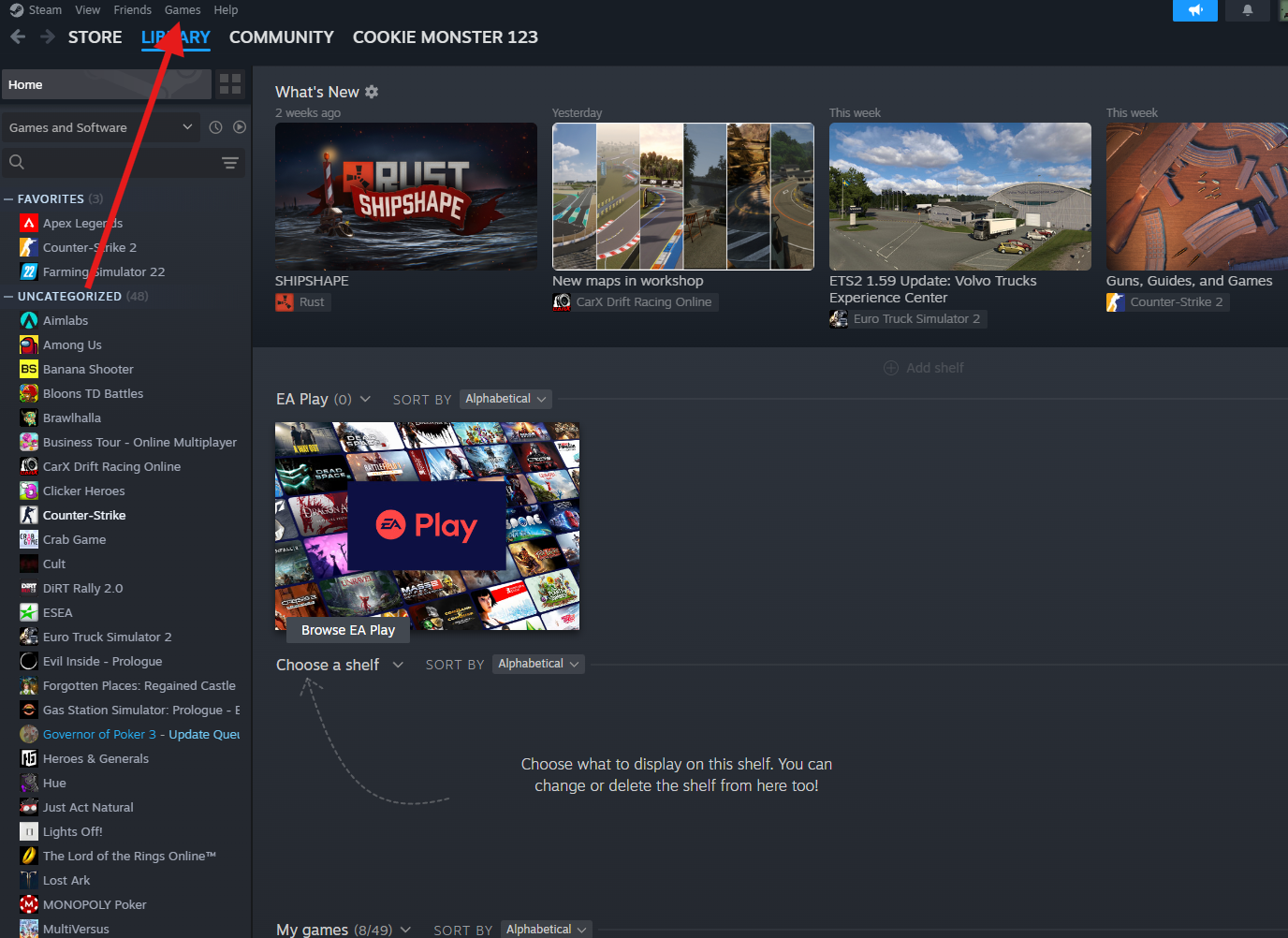The width and height of the screenshot is (1288, 938).
Task: Open the notifications bell icon
Action: (1247, 10)
